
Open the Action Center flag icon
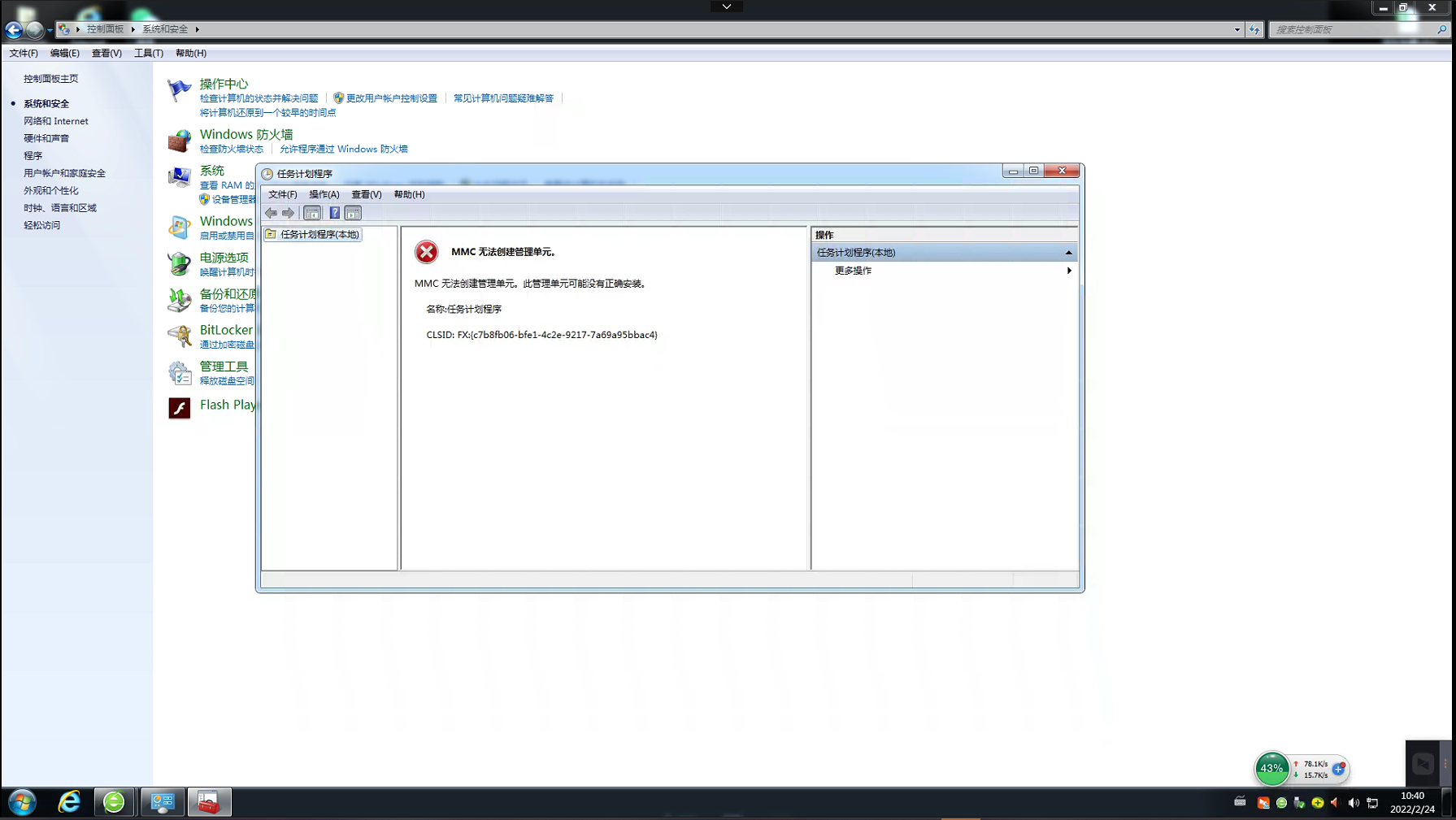[x=179, y=90]
